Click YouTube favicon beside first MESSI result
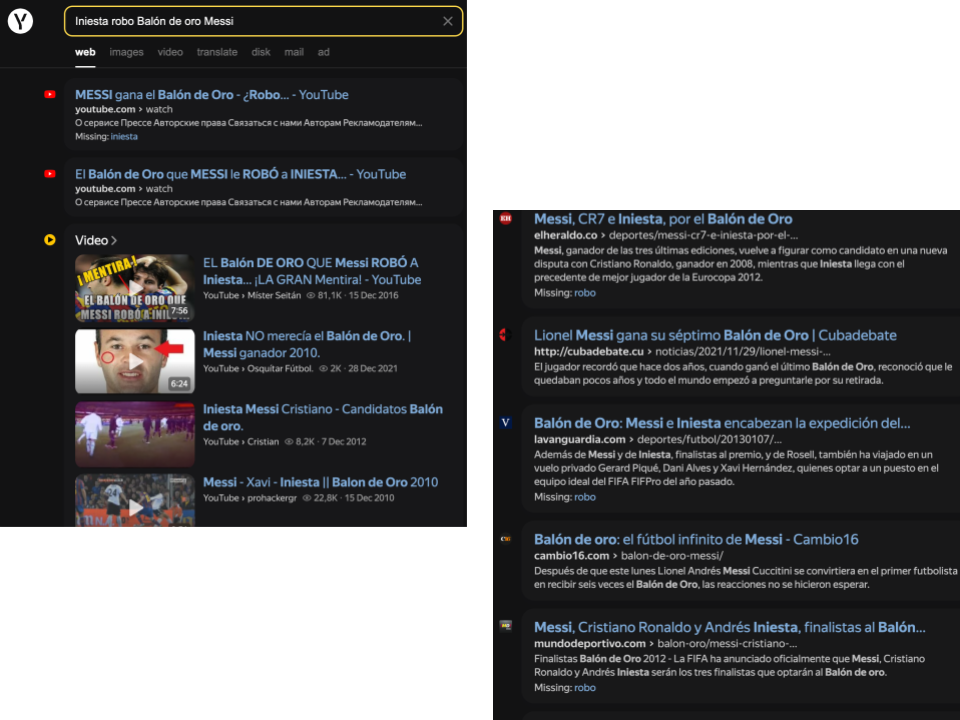The image size is (960, 720). pos(50,95)
